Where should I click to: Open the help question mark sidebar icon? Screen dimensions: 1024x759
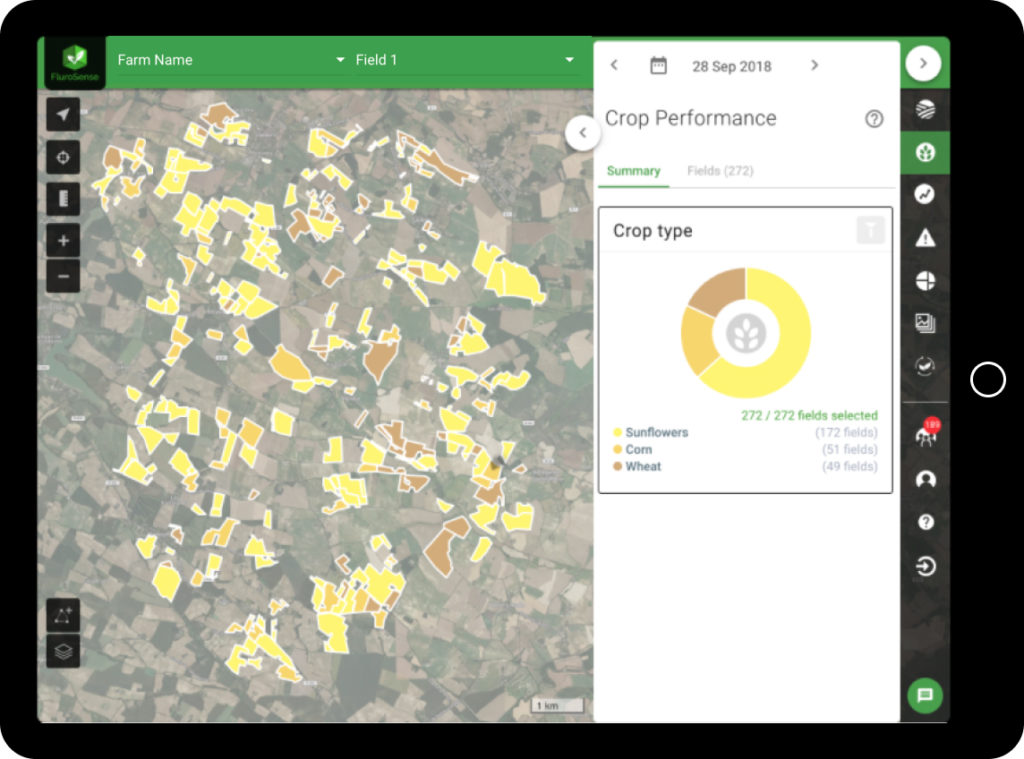tap(925, 522)
